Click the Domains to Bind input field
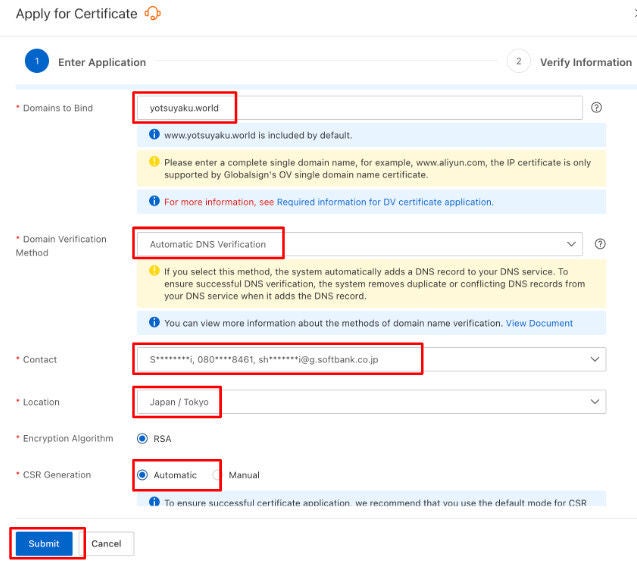The width and height of the screenshot is (637, 565). coord(358,108)
